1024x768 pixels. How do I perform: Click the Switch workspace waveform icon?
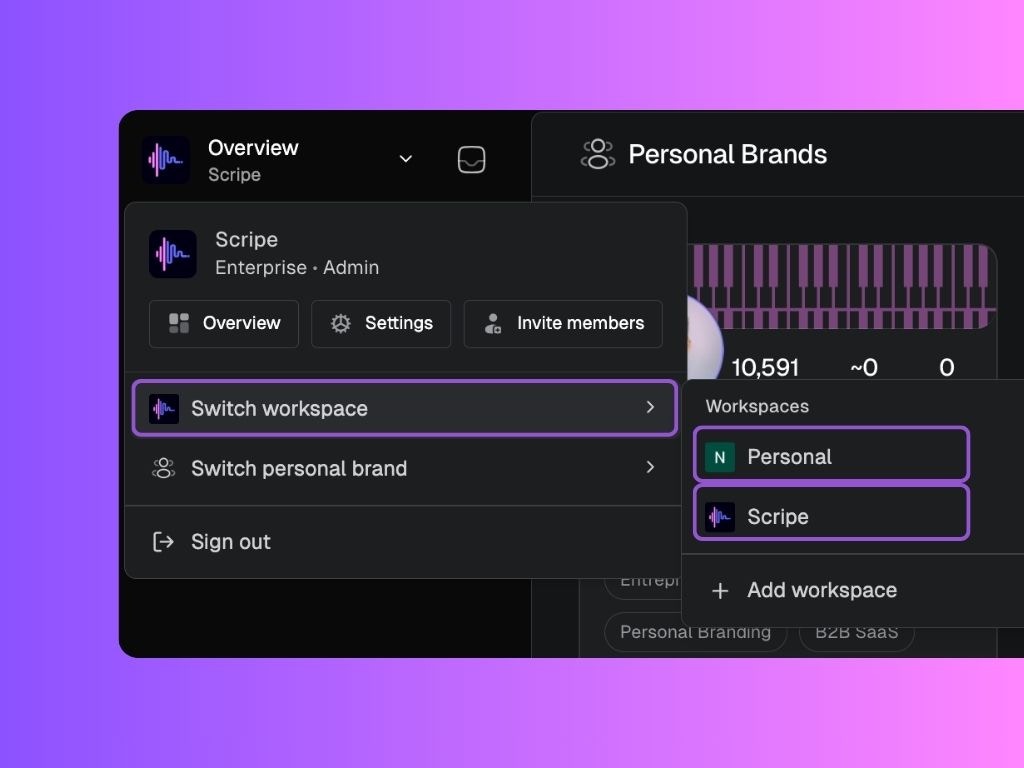coord(164,409)
